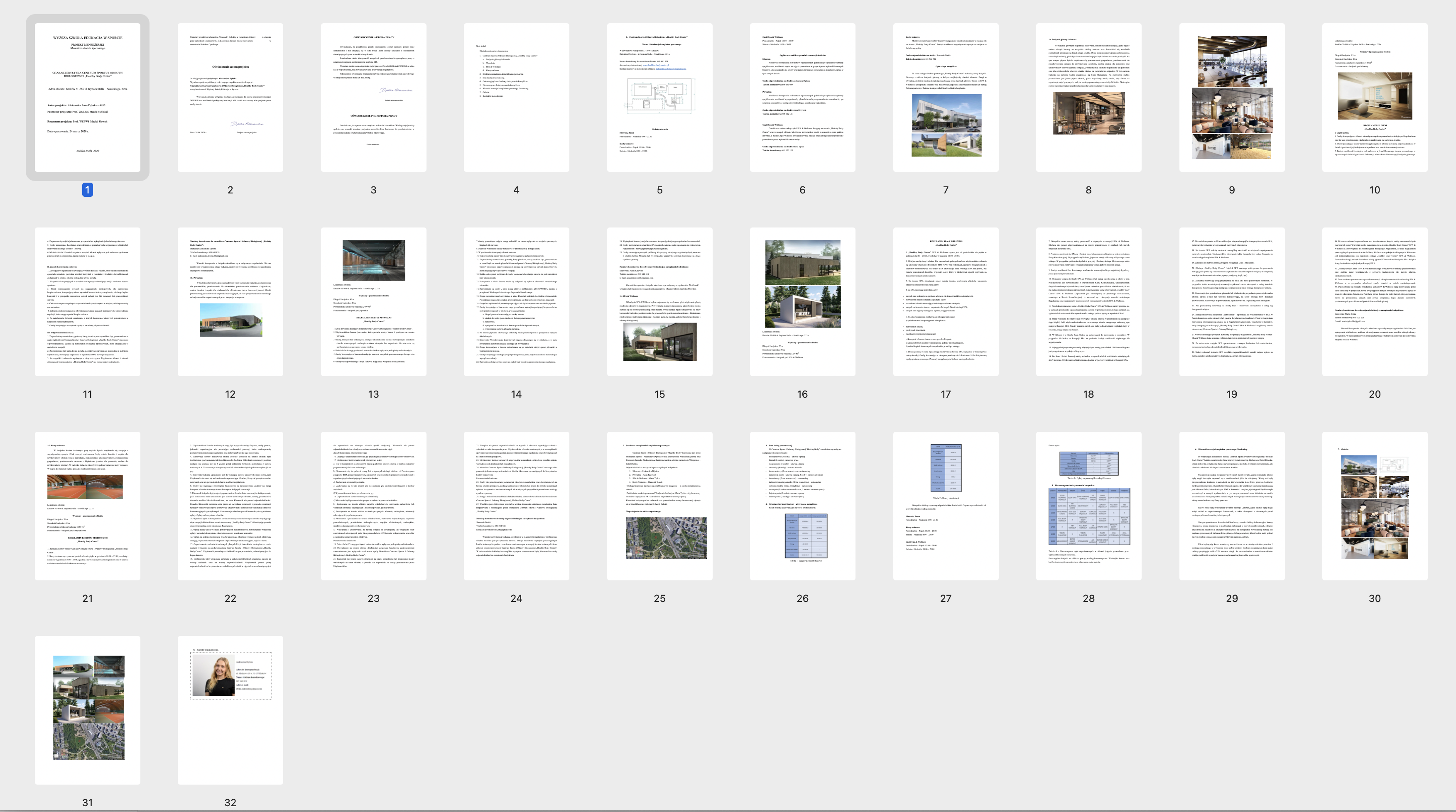Select page 4, the table of contents
The height and width of the screenshot is (812, 1456).
[x=516, y=97]
